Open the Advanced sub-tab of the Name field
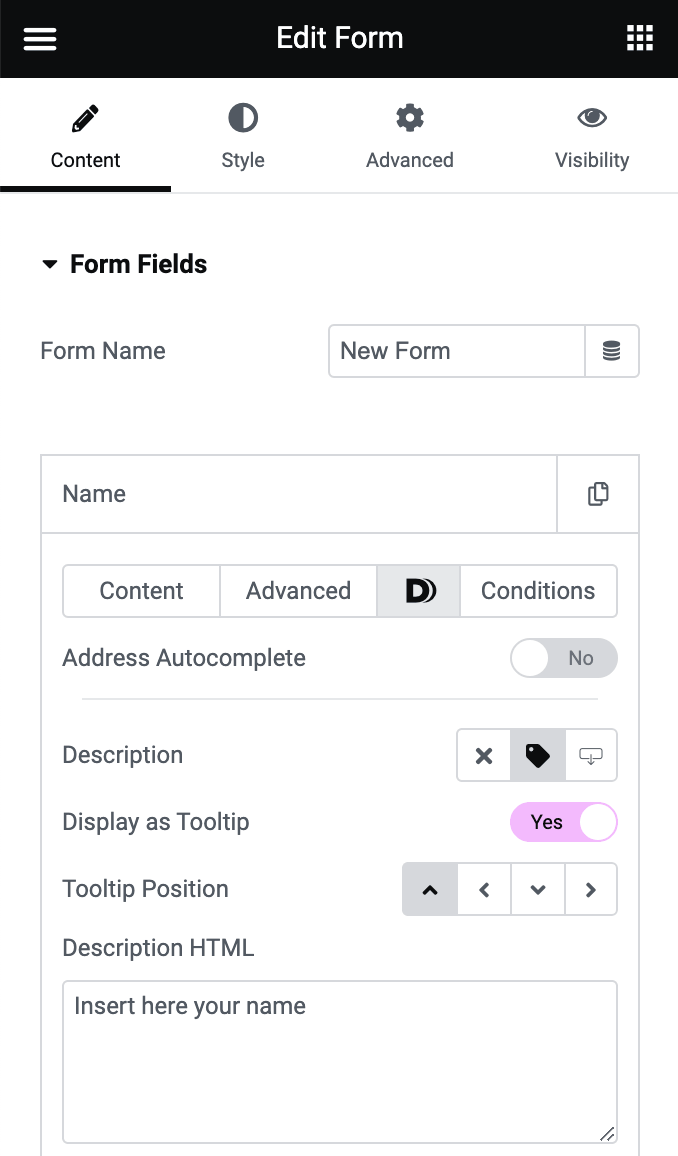The height and width of the screenshot is (1156, 678). point(298,591)
